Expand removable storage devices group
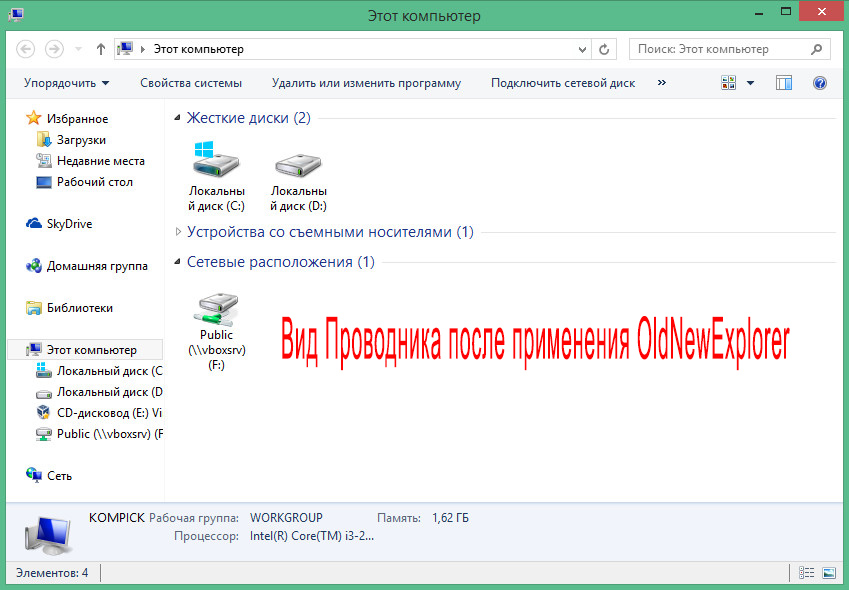The height and width of the screenshot is (590, 849). click(178, 232)
